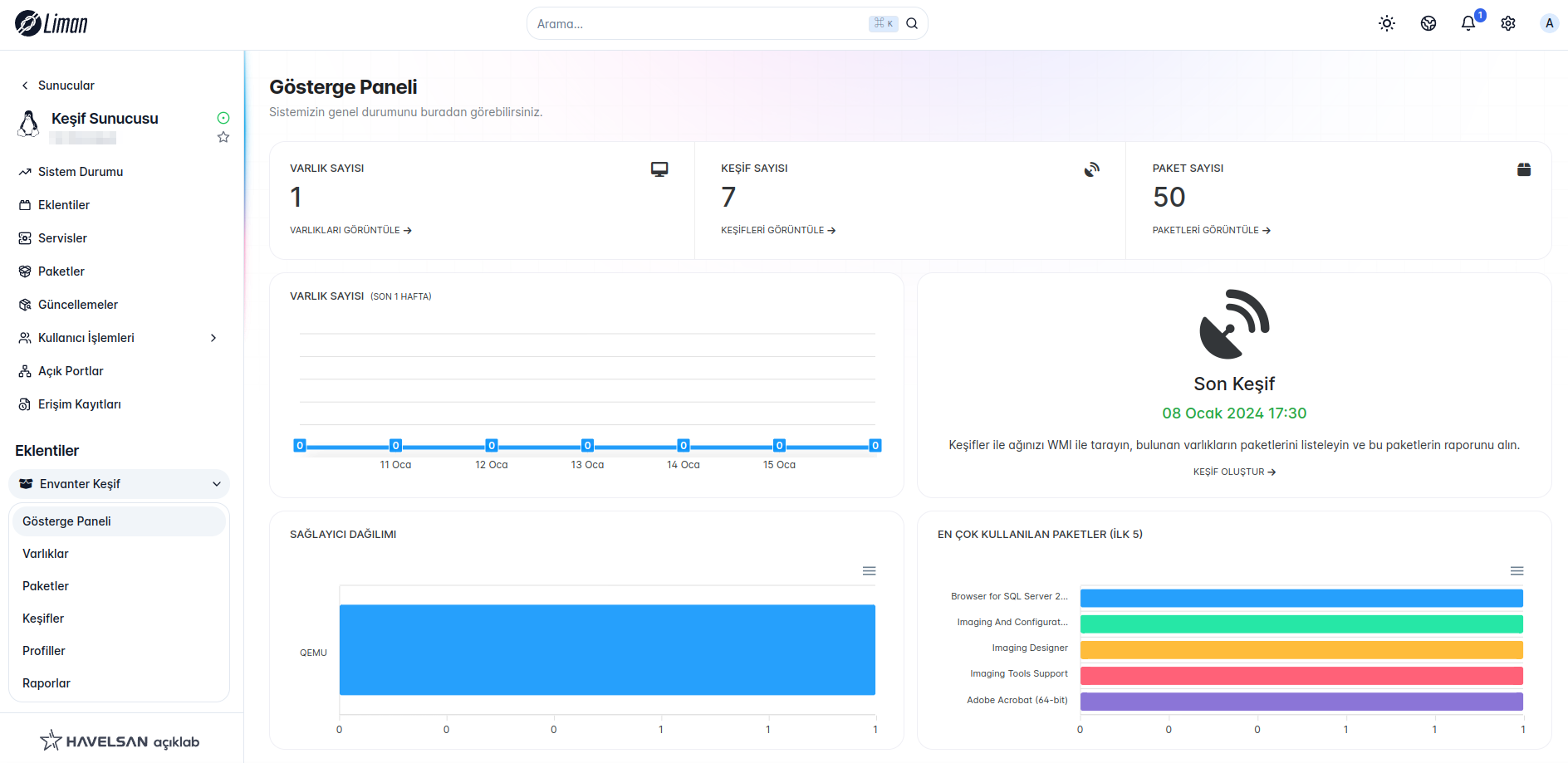Click the green Imaging And Configuration bar
Screen dimensions: 1568x763
[1301, 624]
